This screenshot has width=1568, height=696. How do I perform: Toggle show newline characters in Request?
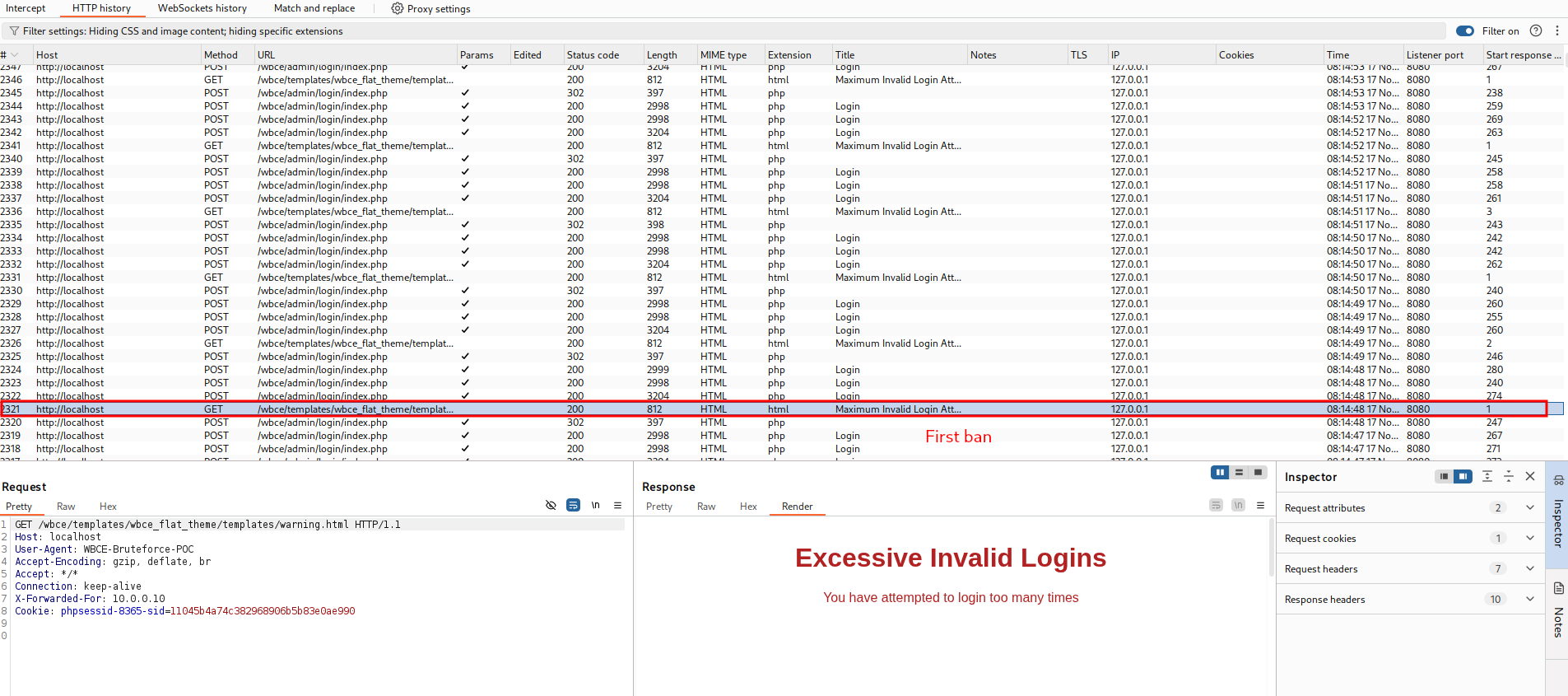[x=595, y=505]
